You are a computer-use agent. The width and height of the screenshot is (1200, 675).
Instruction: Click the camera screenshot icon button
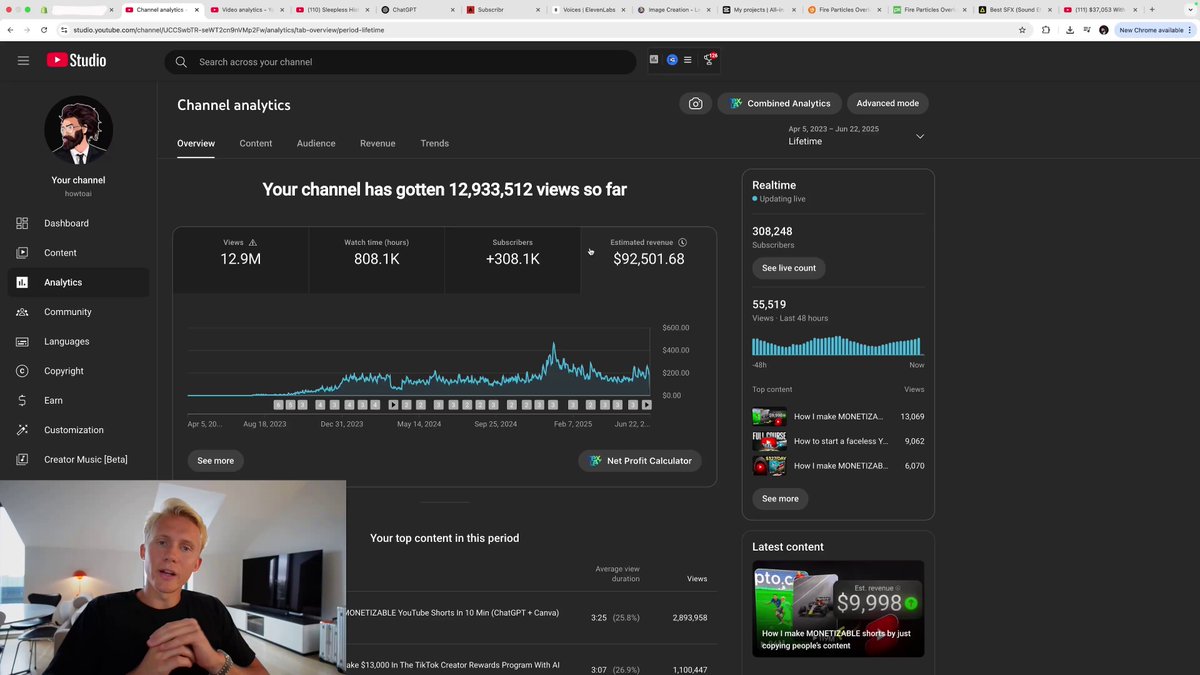pyautogui.click(x=695, y=103)
